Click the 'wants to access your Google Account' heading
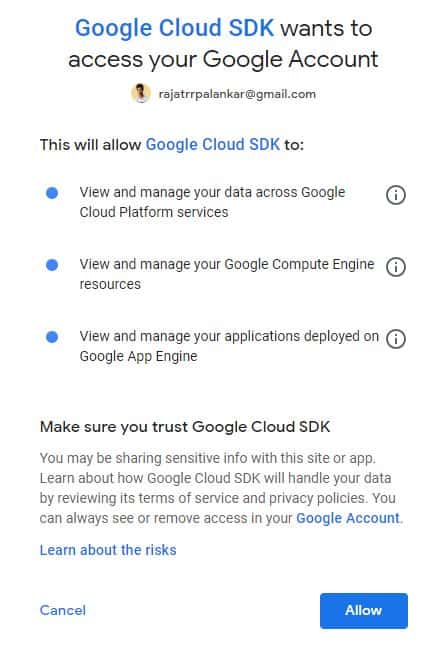Screen dimensions: 442x649 point(223,43)
